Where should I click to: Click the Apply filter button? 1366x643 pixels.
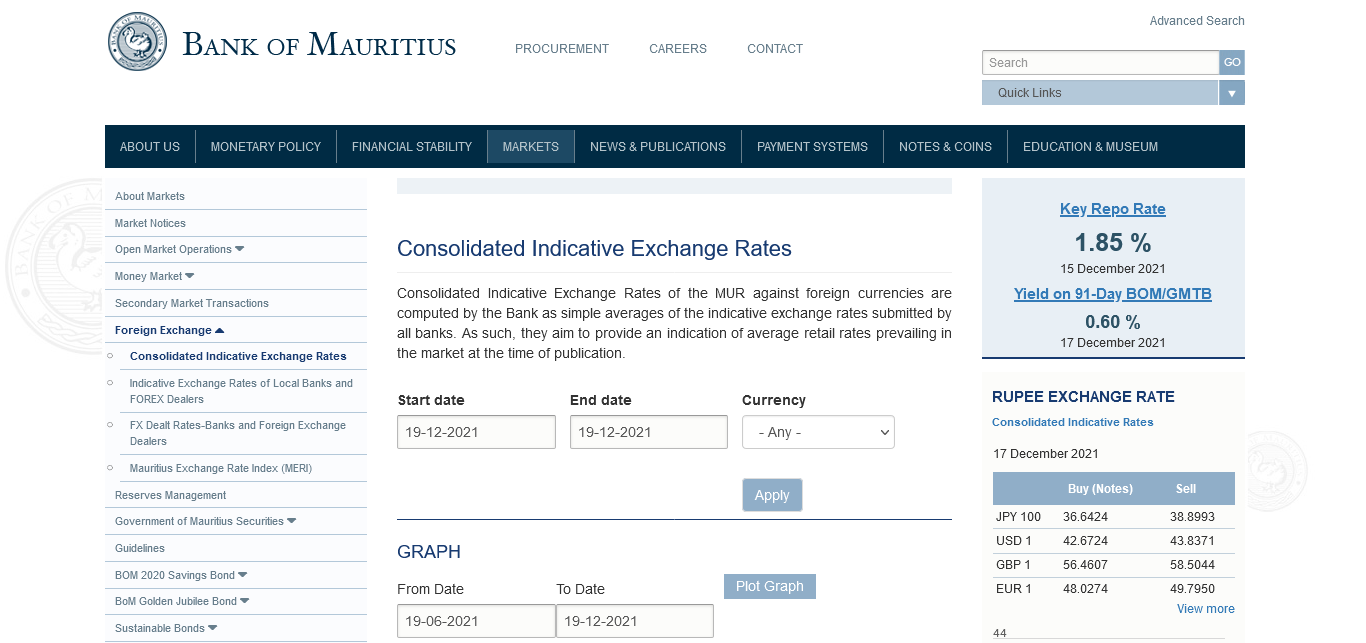click(x=771, y=495)
